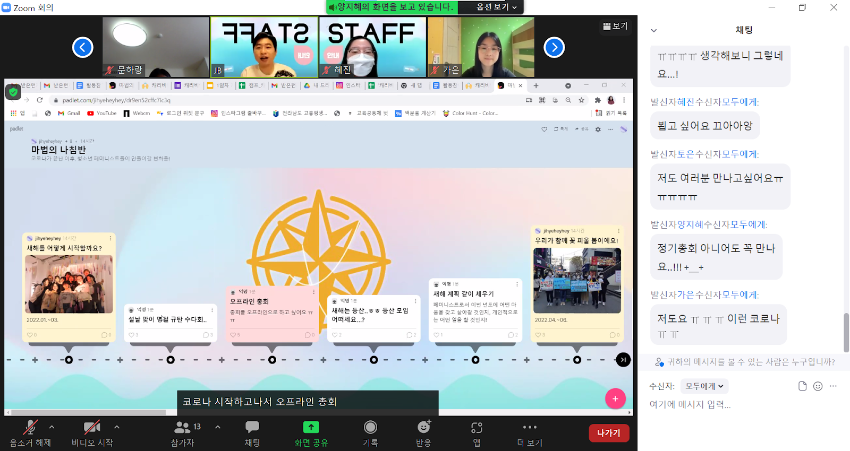
Task: Expand participants options arrow next to 참가자
Action: click(217, 427)
